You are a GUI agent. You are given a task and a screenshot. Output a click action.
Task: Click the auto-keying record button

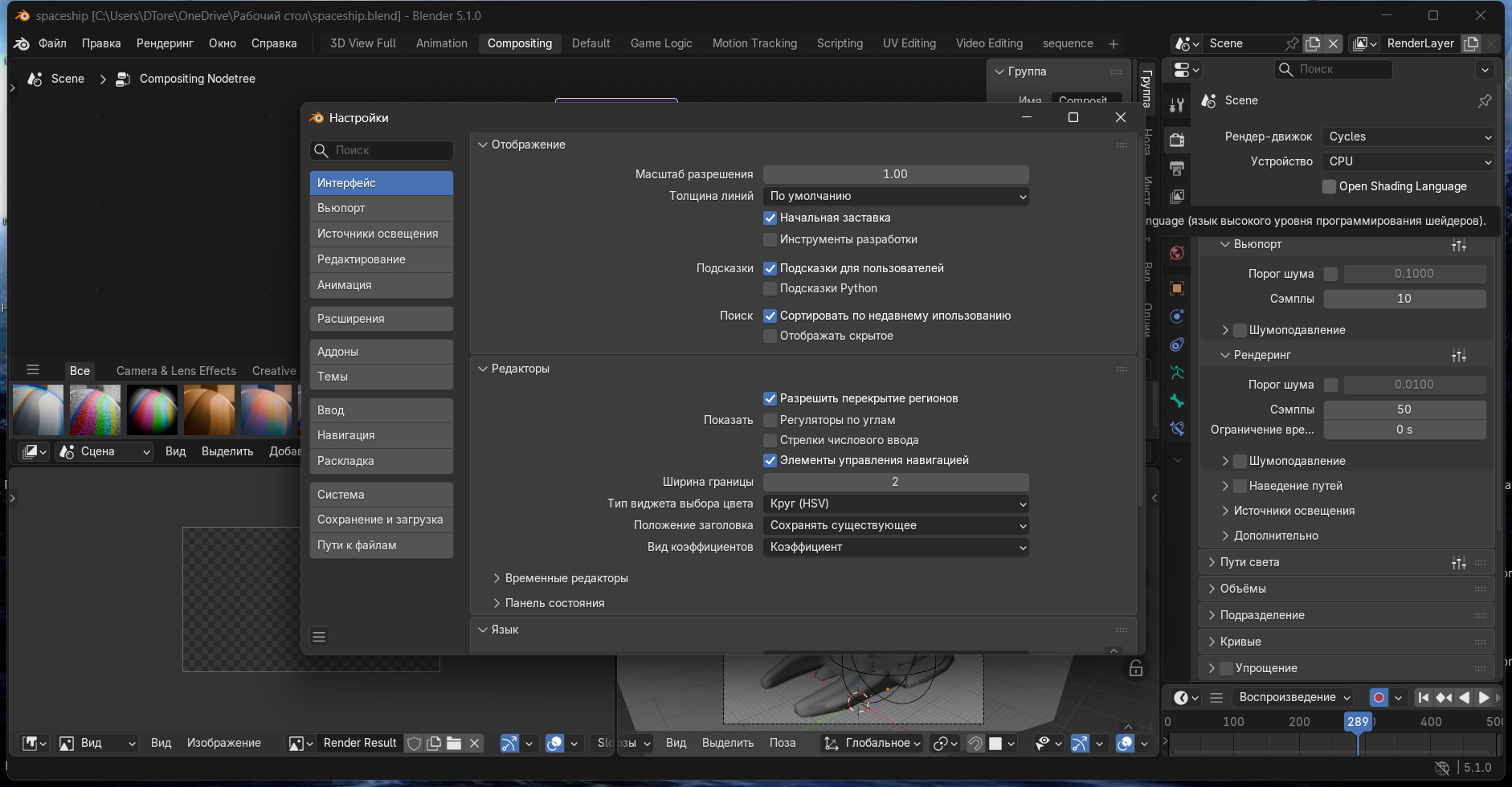click(x=1379, y=698)
